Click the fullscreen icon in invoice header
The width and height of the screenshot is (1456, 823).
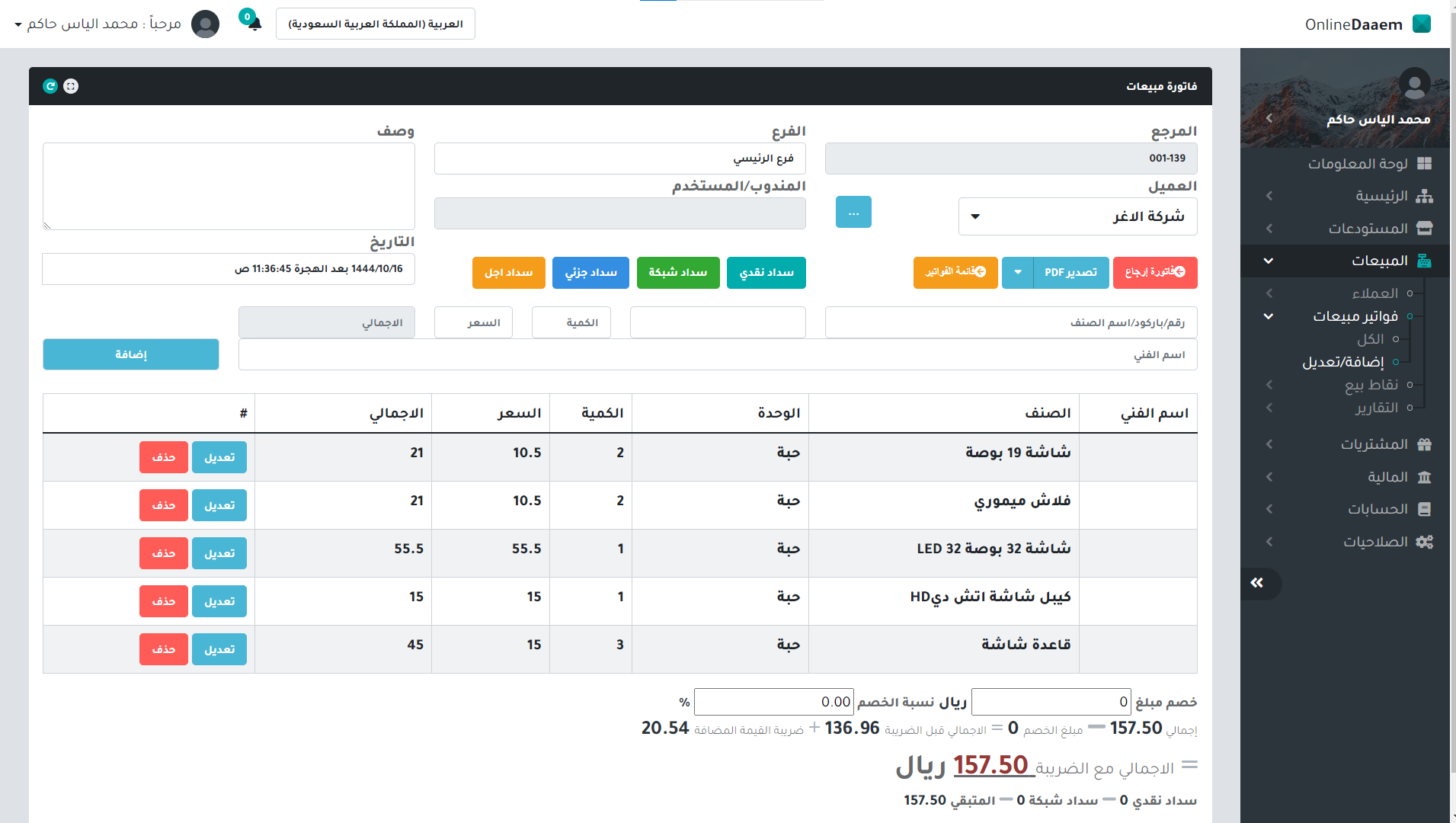pos(71,86)
